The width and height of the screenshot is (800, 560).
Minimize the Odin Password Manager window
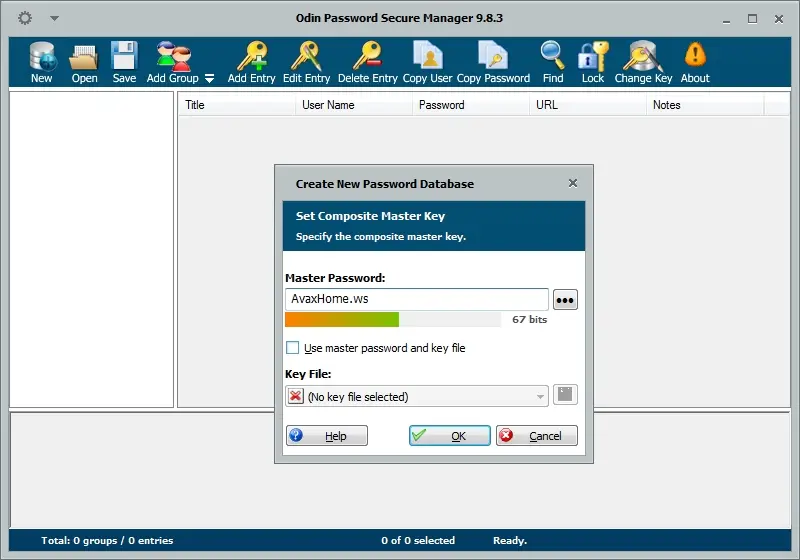[726, 19]
